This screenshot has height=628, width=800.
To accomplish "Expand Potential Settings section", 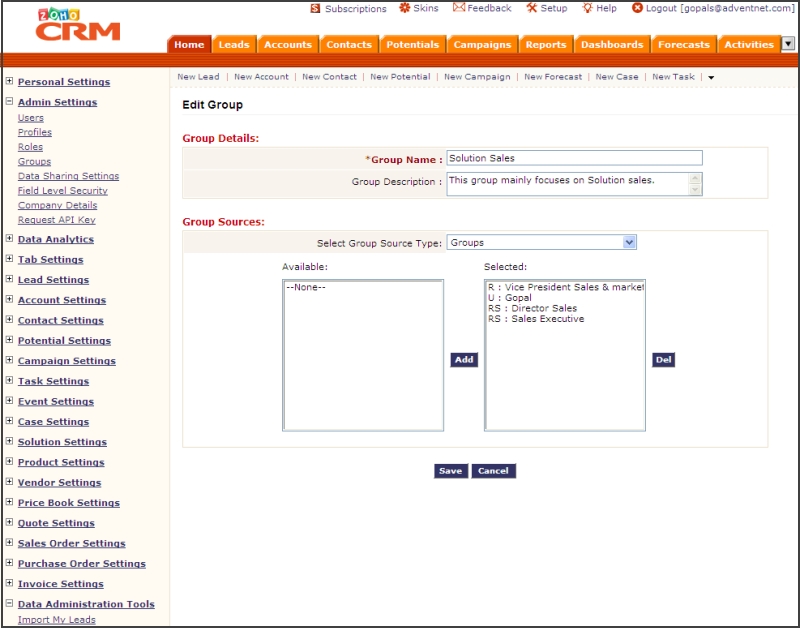I will tap(9, 339).
